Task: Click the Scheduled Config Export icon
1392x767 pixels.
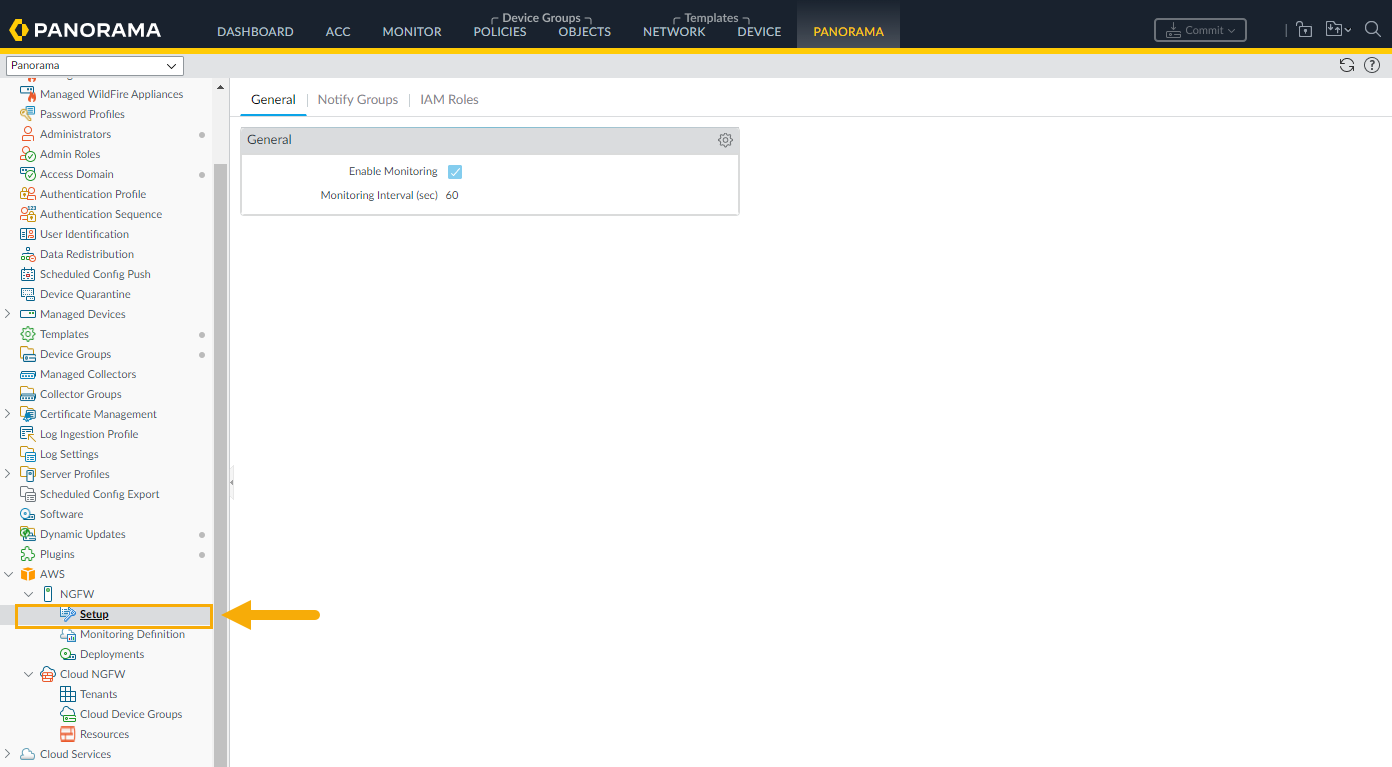Action: pos(28,494)
